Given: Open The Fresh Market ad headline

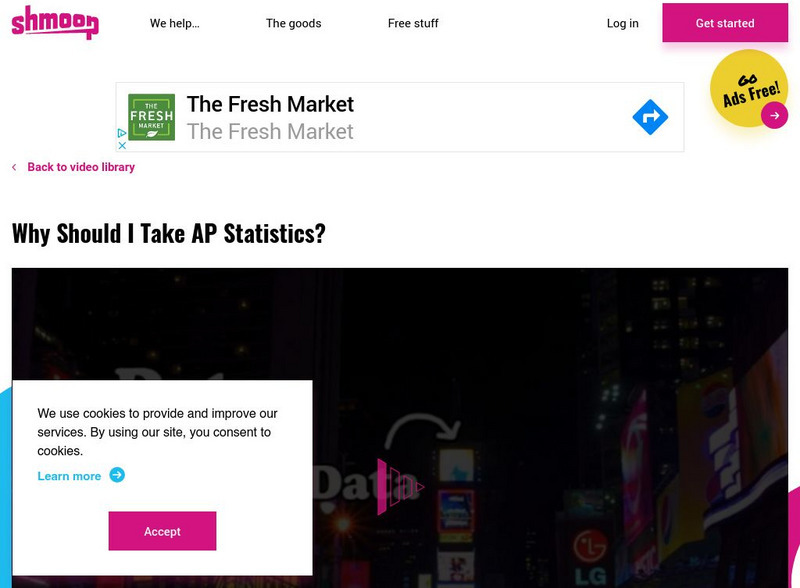Looking at the screenshot, I should coord(270,104).
